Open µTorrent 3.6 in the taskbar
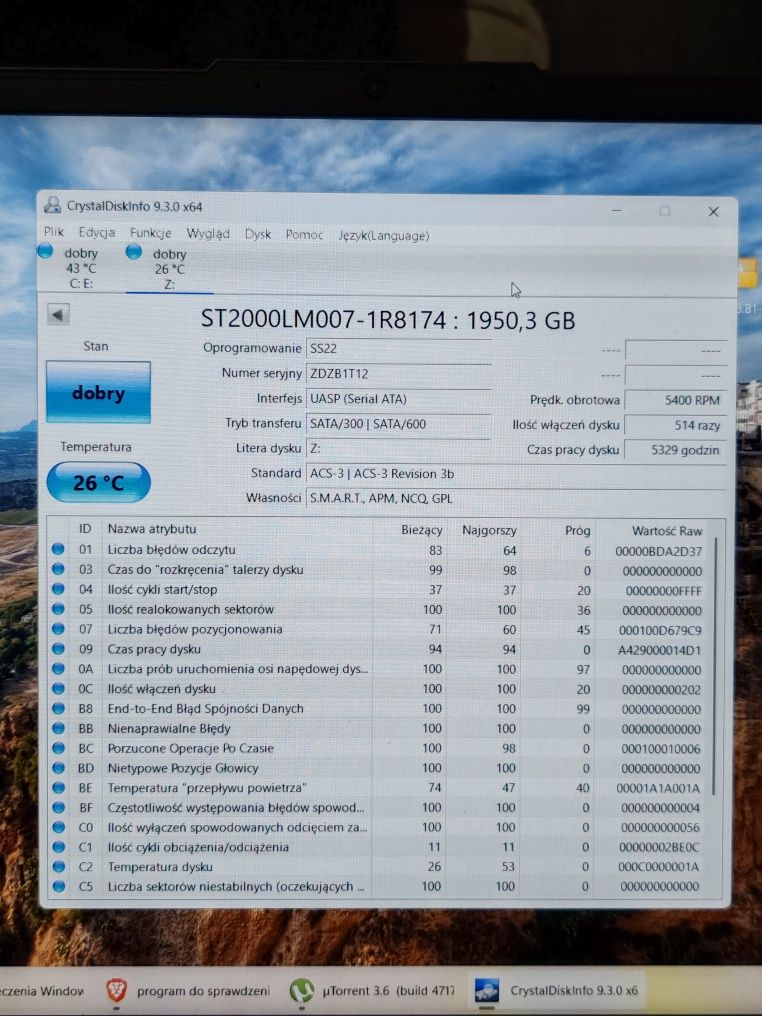This screenshot has height=1016, width=762. click(372, 991)
